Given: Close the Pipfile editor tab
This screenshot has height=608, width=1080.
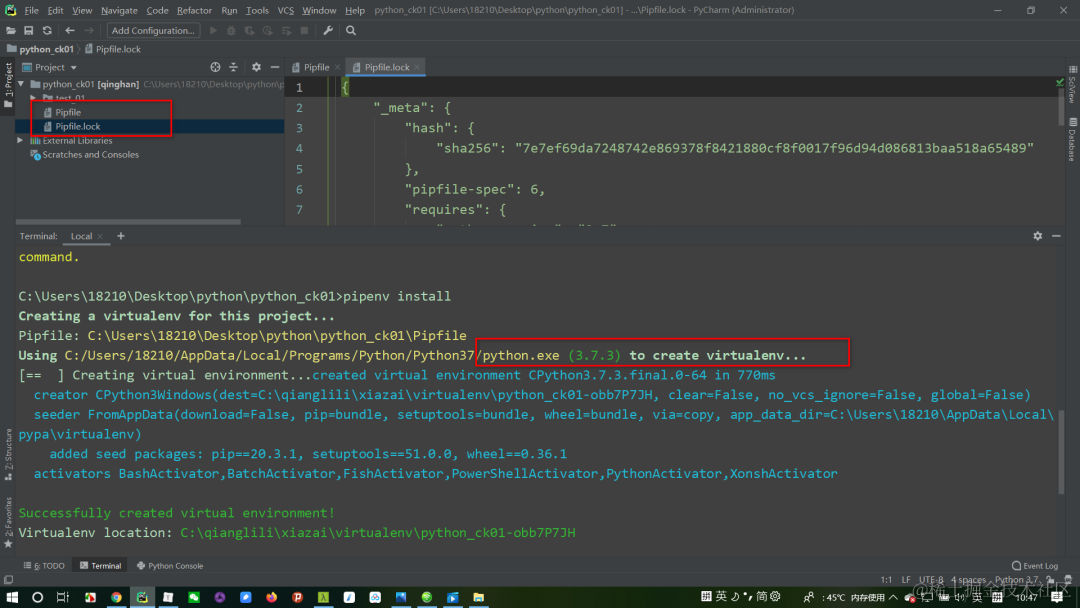Looking at the screenshot, I should pyautogui.click(x=338, y=67).
